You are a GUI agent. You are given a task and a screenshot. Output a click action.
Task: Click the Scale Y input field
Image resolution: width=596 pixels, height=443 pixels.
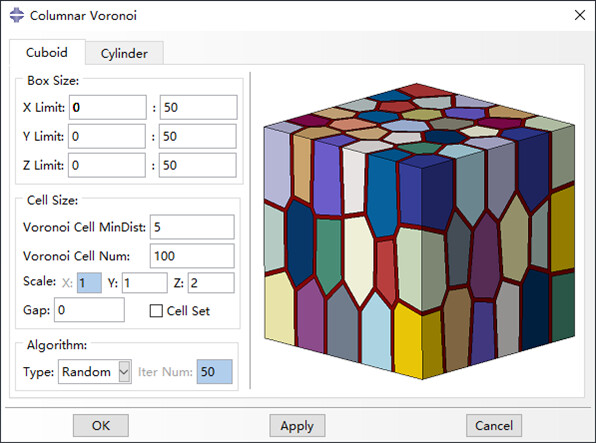[x=144, y=283]
